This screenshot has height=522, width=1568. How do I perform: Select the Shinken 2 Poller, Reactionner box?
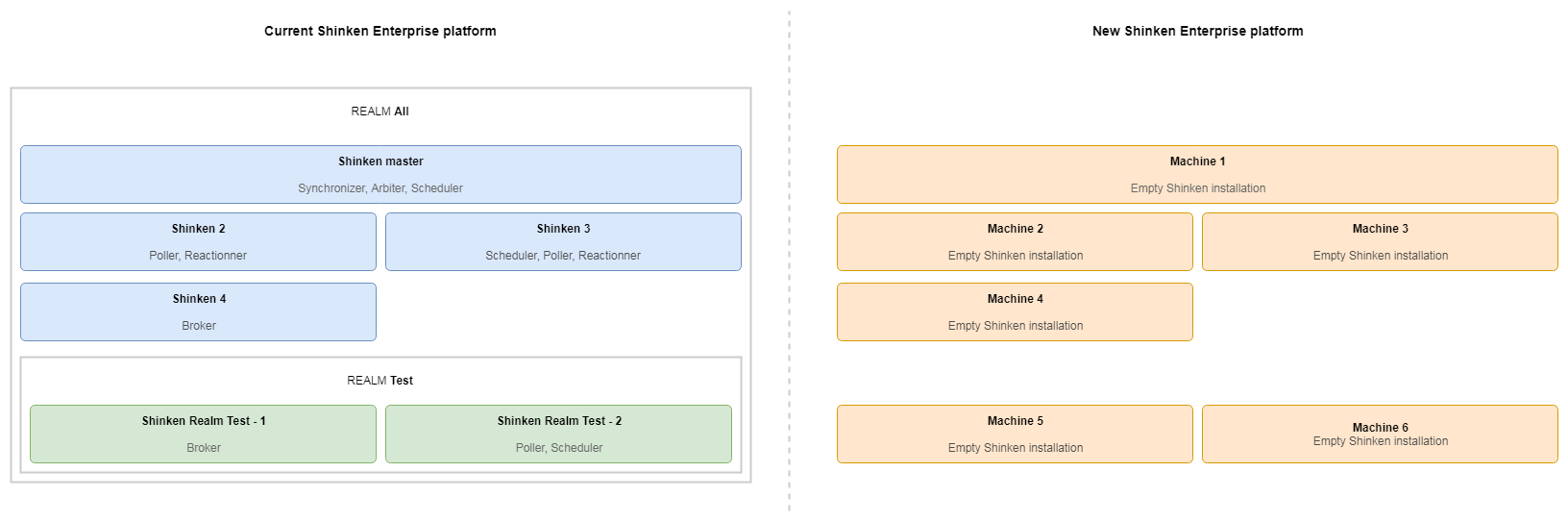(x=198, y=242)
